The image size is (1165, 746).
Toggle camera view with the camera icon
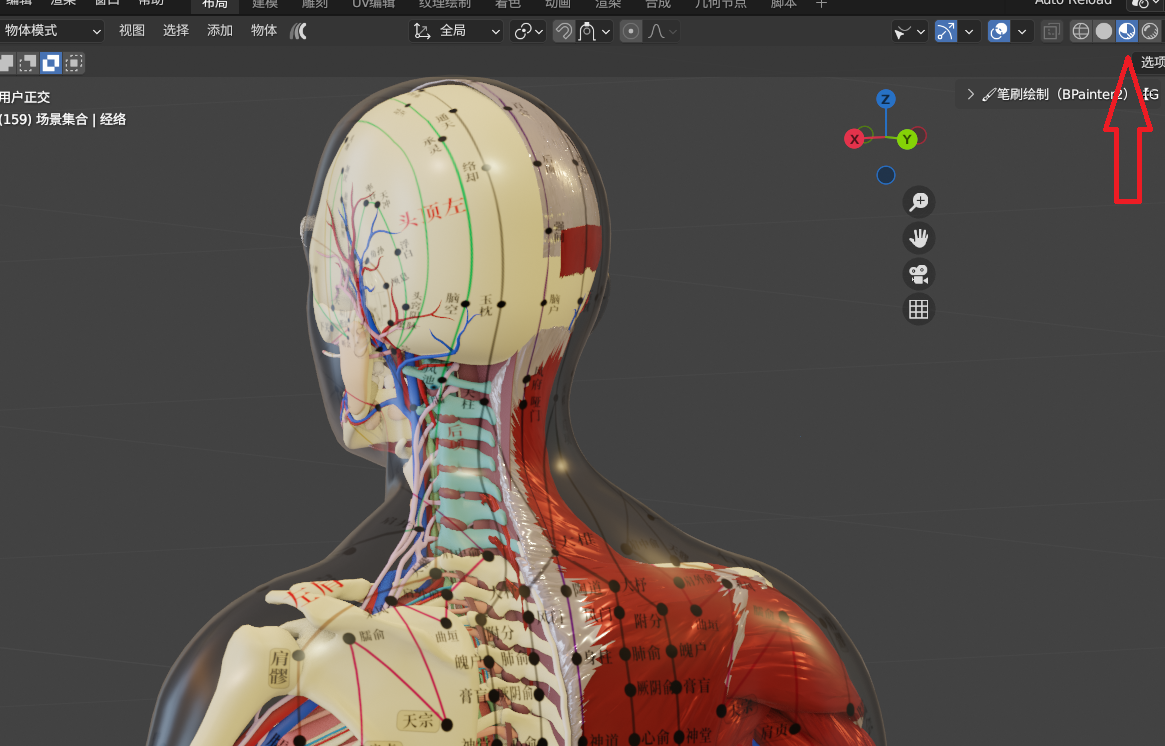pos(919,274)
